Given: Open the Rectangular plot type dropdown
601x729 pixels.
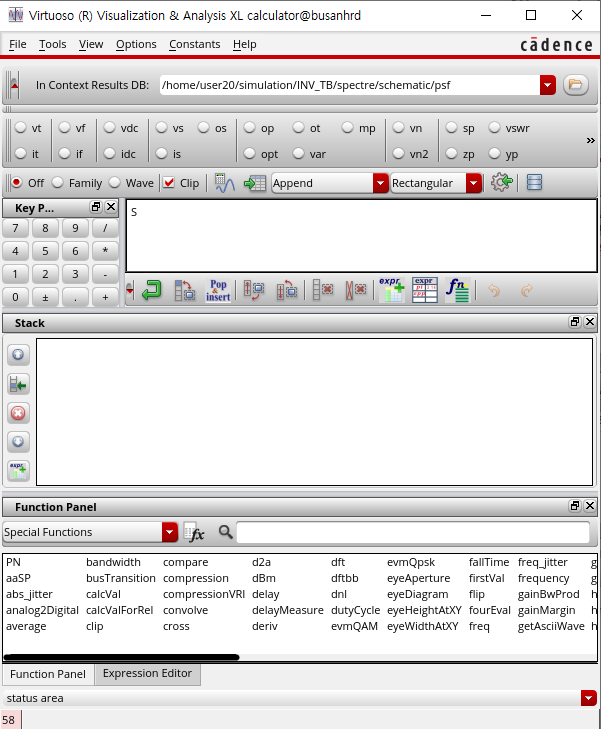Looking at the screenshot, I should pyautogui.click(x=473, y=183).
